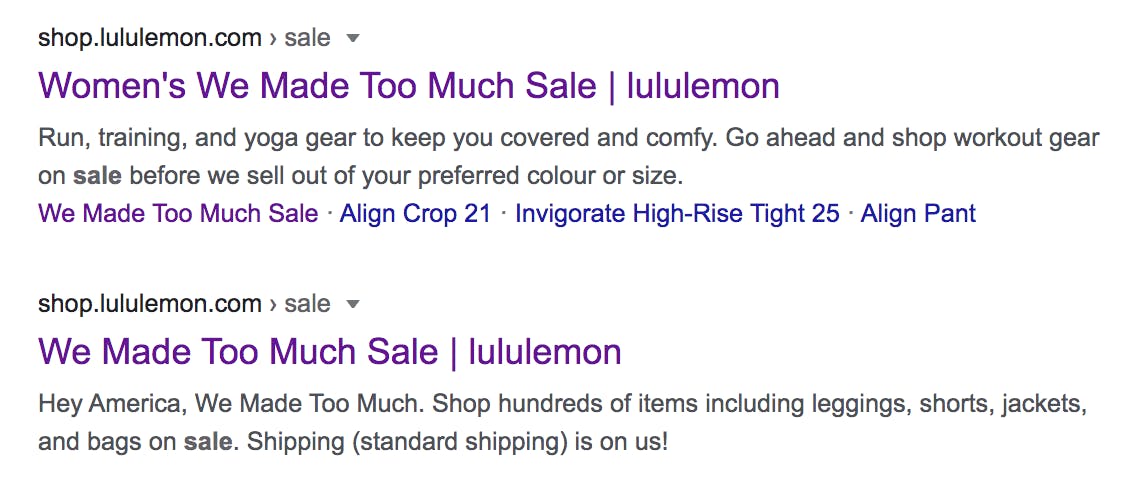The image size is (1142, 502).
Task: Go to the "Align Pant" sitelink
Action: pos(918,213)
